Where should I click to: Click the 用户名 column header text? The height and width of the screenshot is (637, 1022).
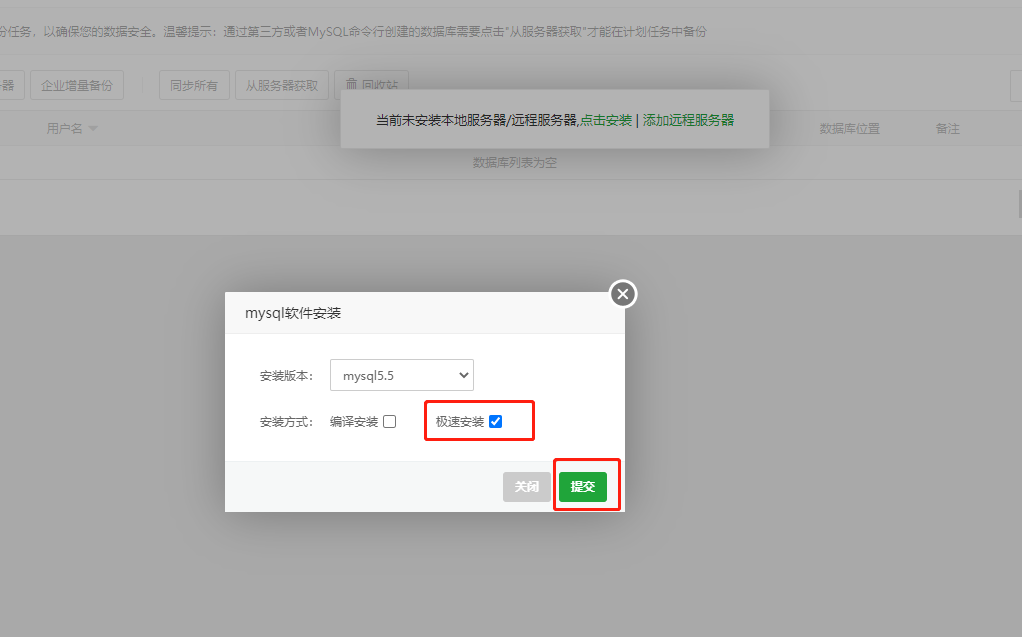pos(64,129)
